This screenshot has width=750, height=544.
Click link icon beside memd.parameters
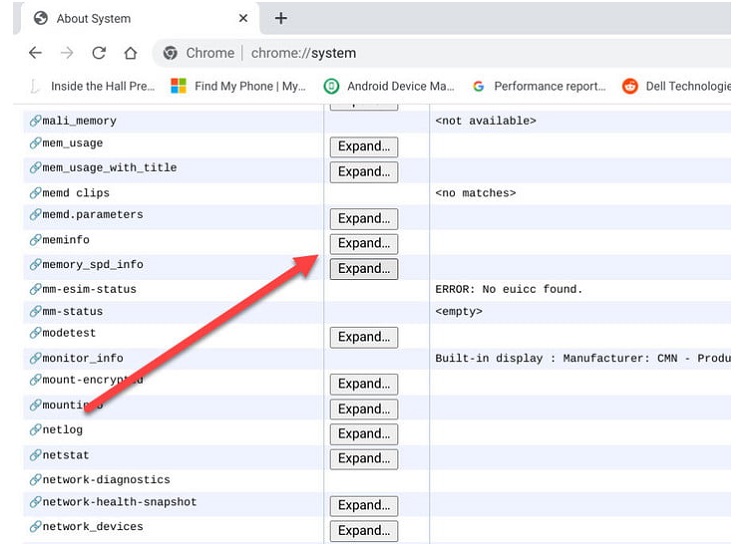pyautogui.click(x=35, y=215)
